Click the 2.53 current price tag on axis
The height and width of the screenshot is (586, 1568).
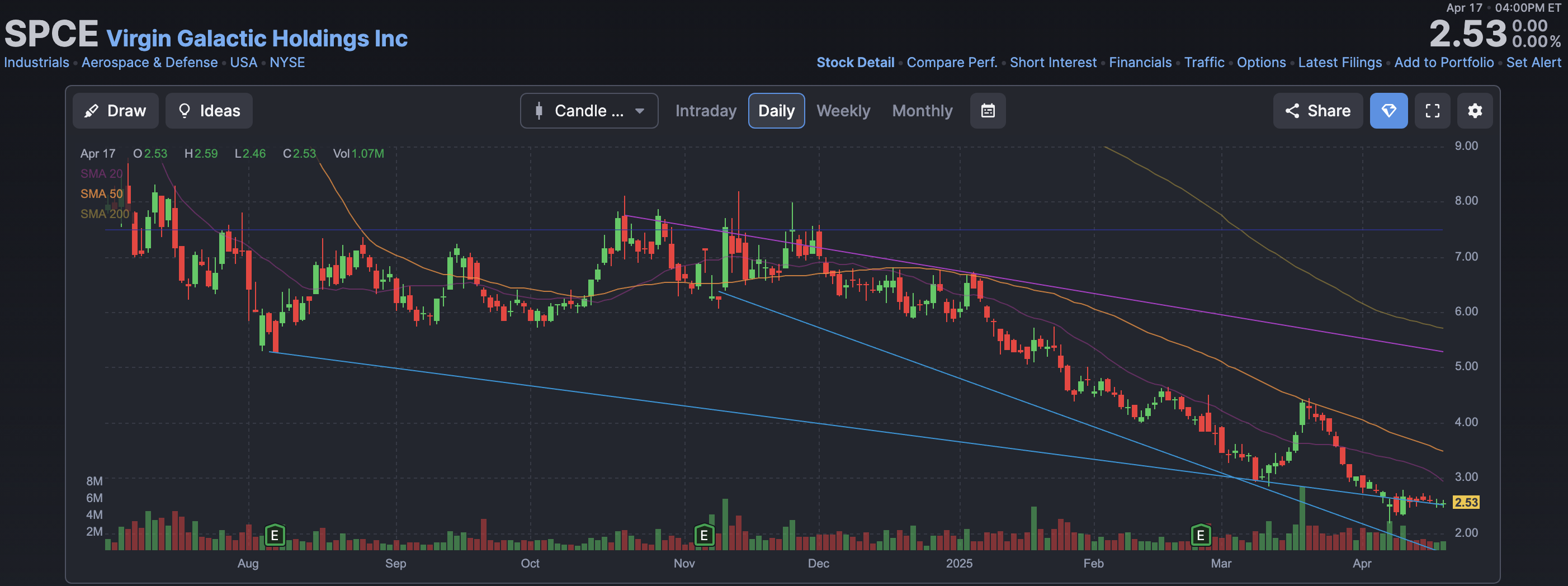click(x=1466, y=503)
